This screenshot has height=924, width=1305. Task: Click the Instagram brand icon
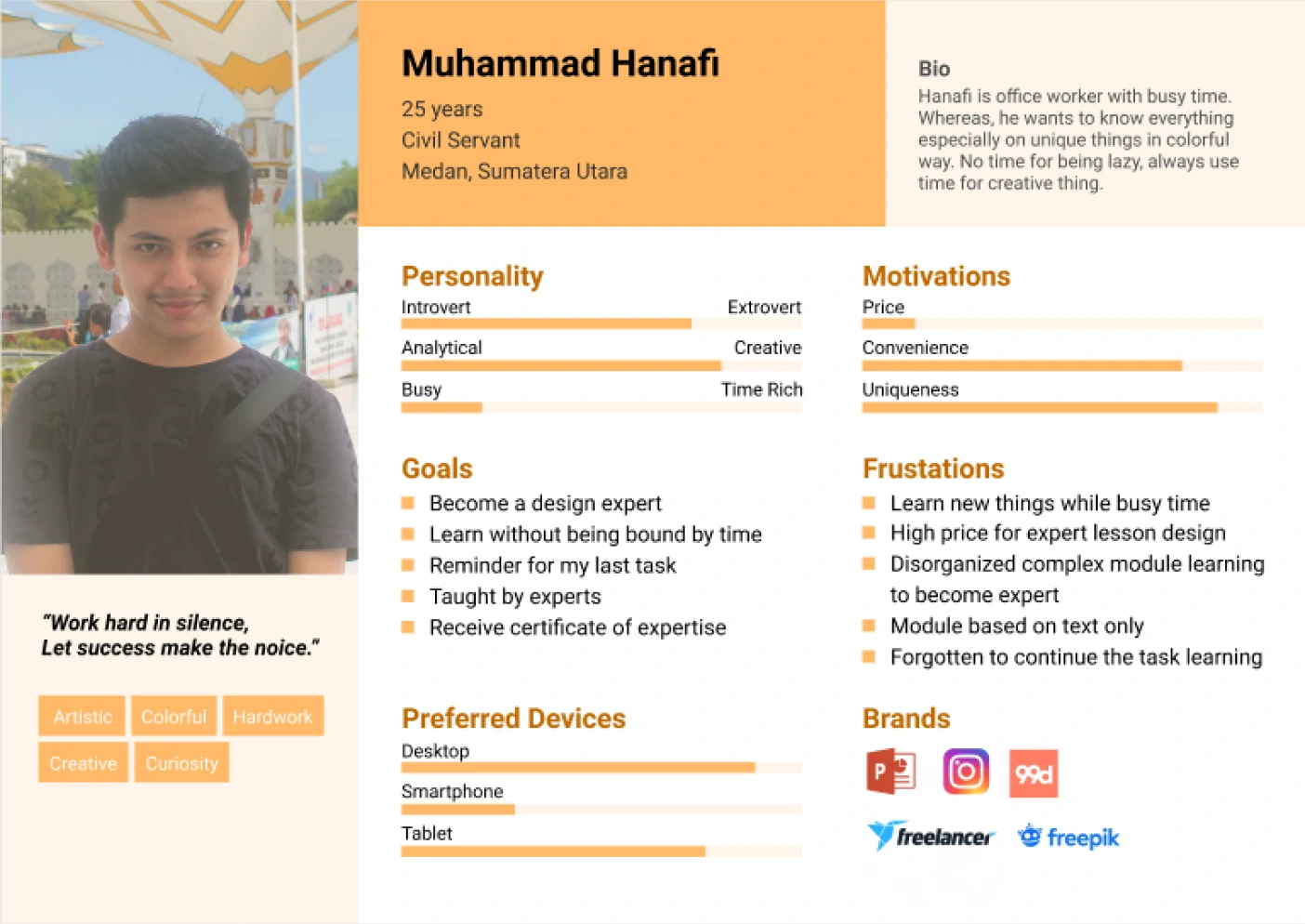pos(966,772)
